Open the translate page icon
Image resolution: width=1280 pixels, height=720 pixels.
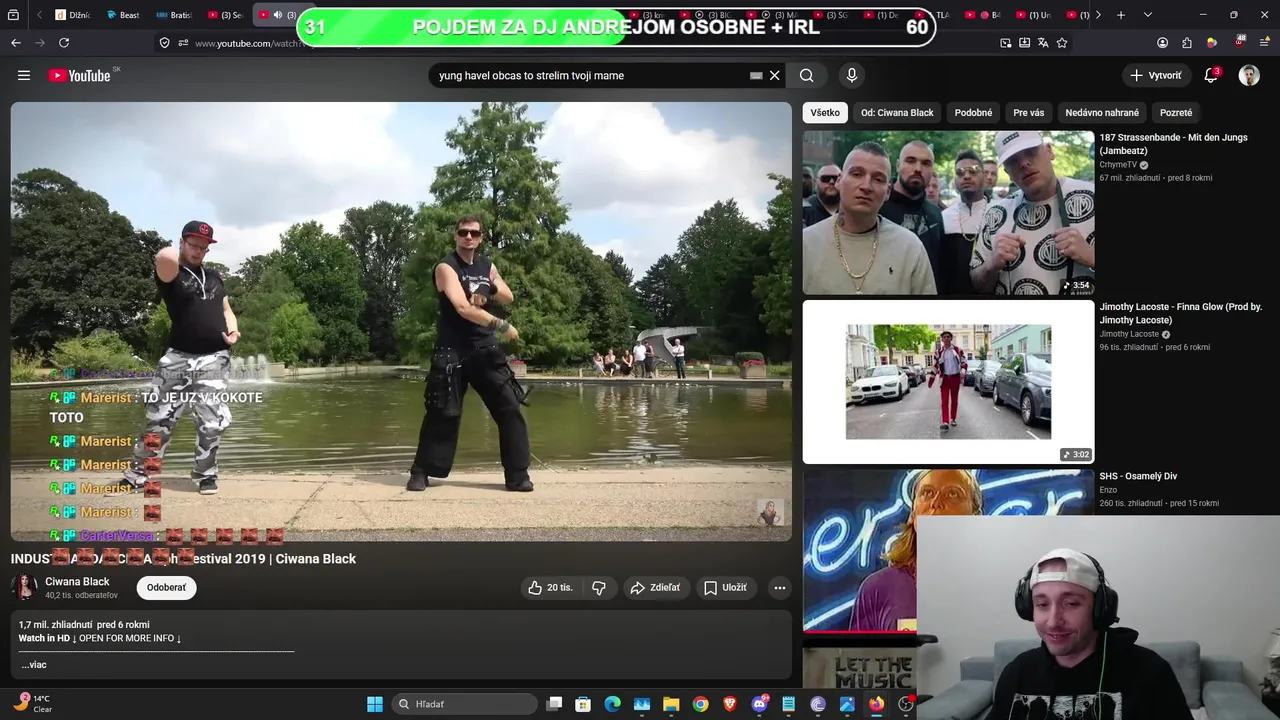click(x=1043, y=43)
